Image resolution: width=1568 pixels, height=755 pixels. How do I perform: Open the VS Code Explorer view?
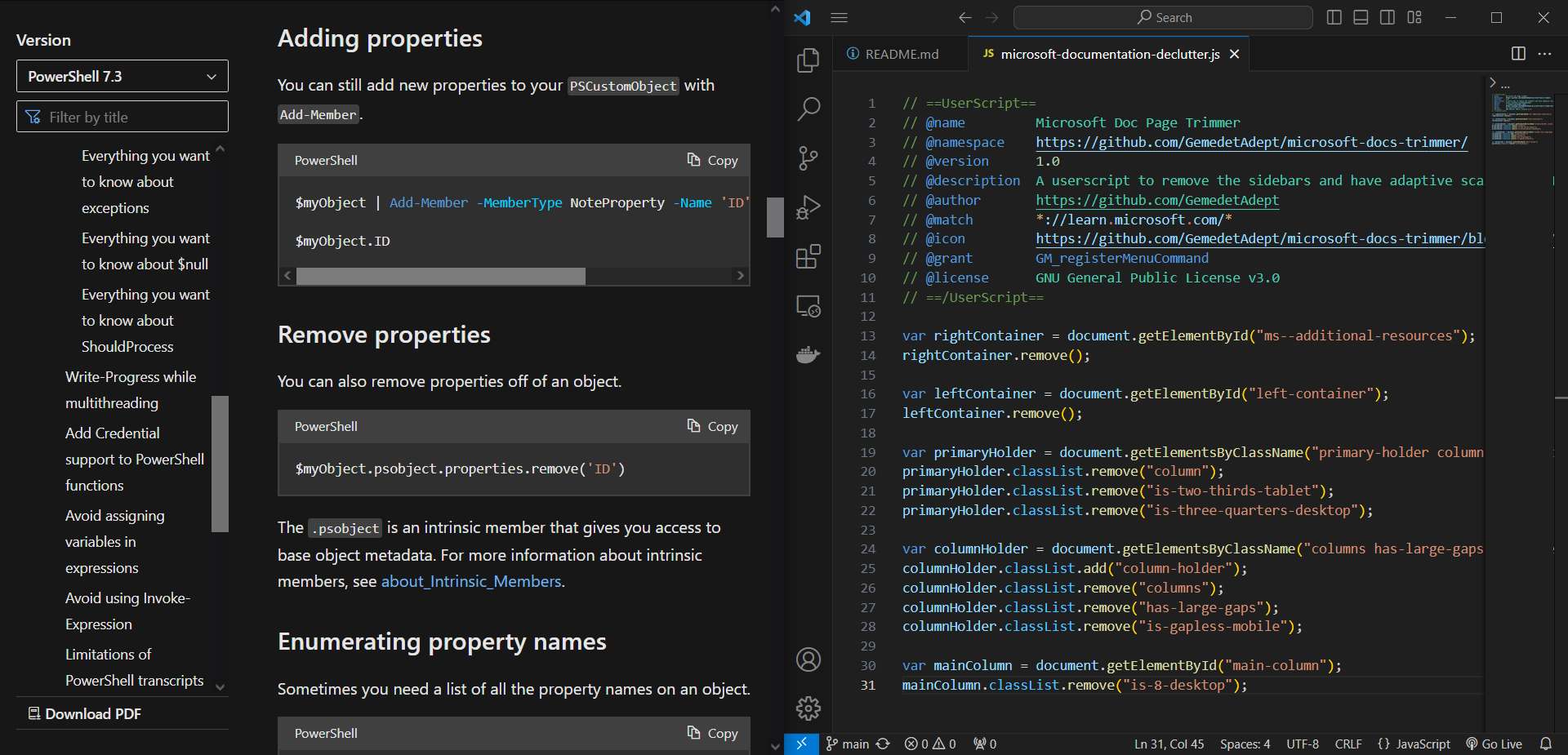pyautogui.click(x=808, y=60)
